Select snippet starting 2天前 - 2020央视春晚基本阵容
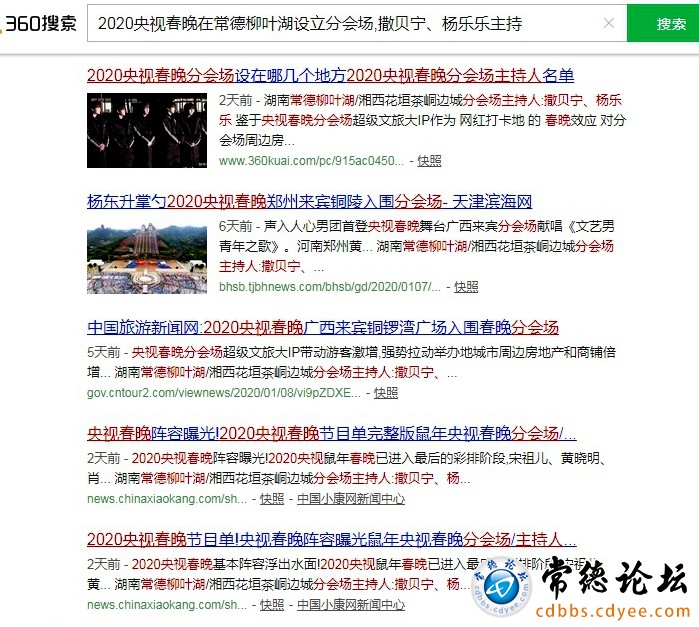This screenshot has width=699, height=627. (341, 574)
